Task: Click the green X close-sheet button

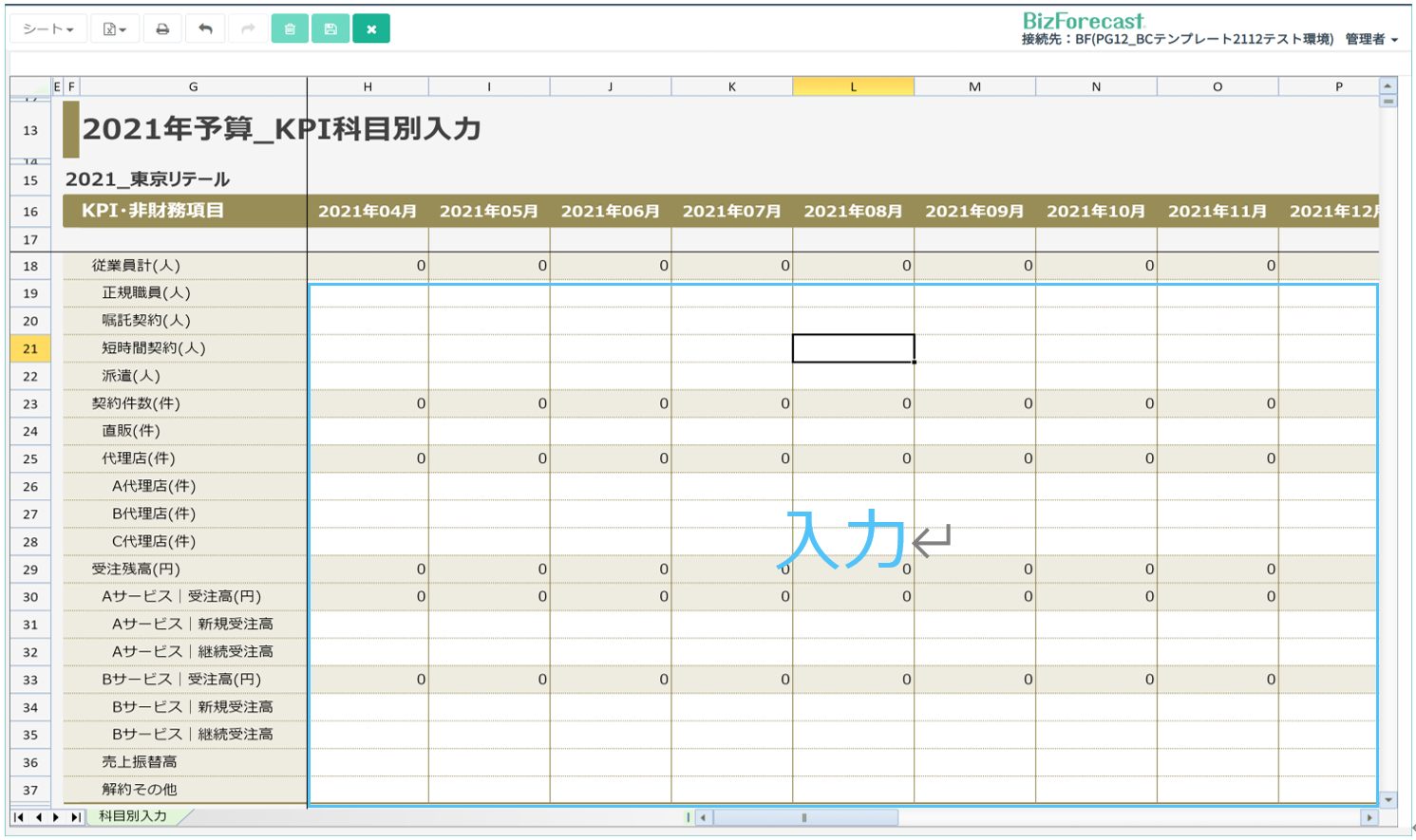Action: coord(371,29)
